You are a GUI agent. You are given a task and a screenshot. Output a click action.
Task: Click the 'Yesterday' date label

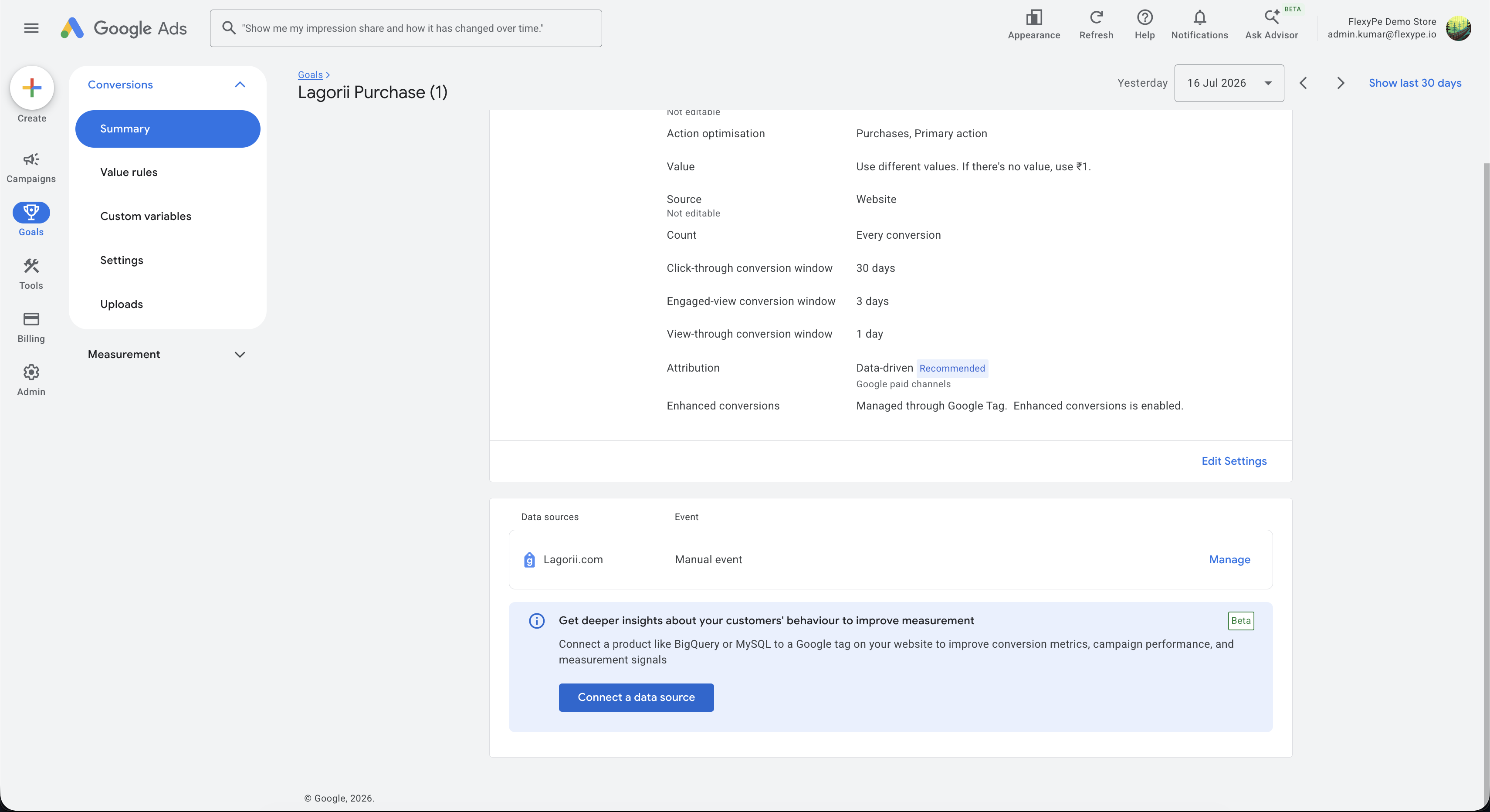pos(1142,83)
